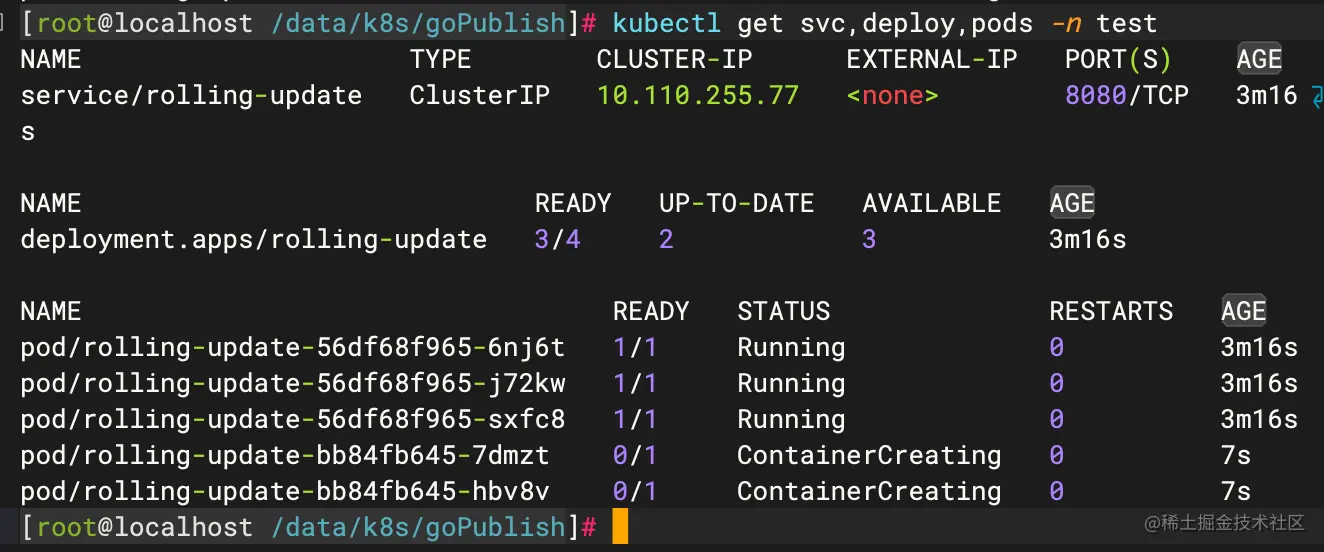Click the deployment age 3m16s
The height and width of the screenshot is (552, 1324).
point(1088,240)
